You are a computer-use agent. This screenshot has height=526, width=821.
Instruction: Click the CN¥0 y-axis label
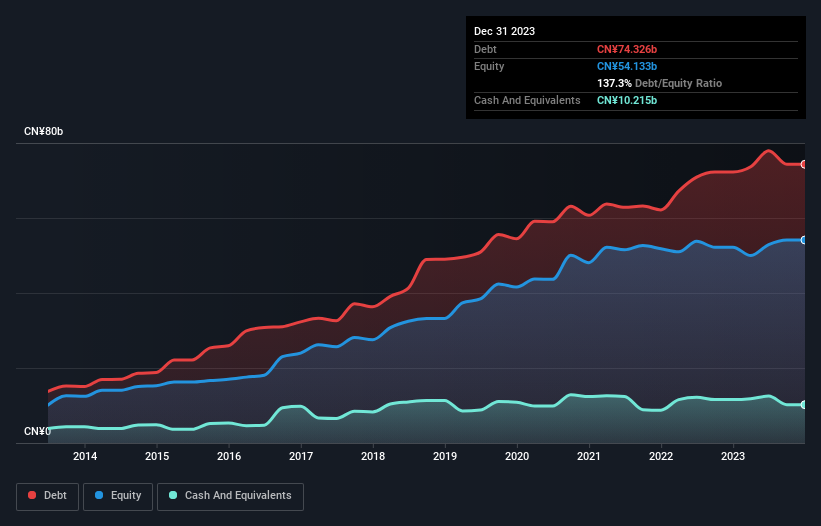tap(37, 431)
